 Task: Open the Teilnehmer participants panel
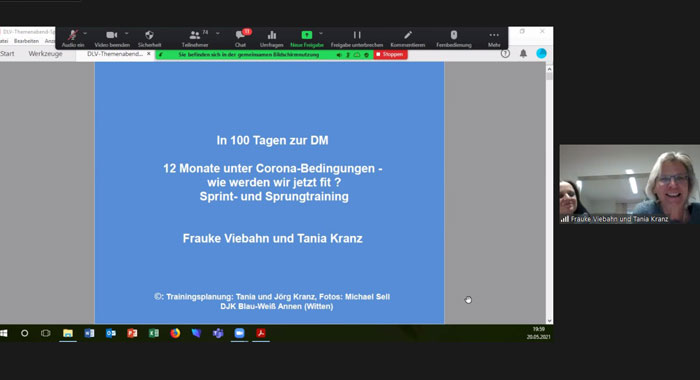click(195, 38)
